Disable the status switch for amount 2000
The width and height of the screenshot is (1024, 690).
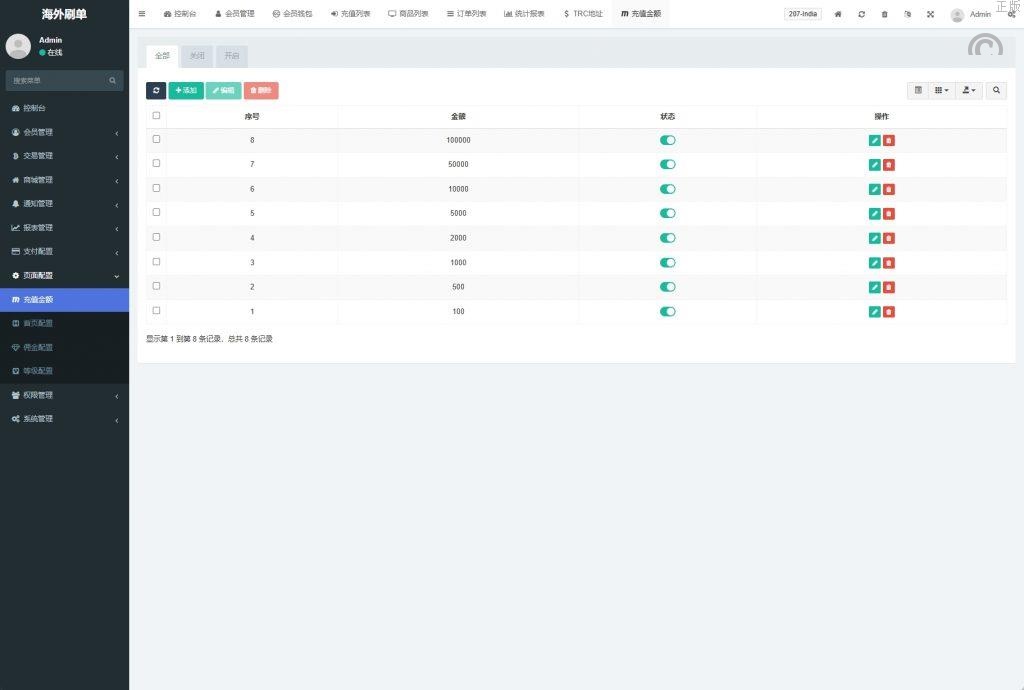668,238
